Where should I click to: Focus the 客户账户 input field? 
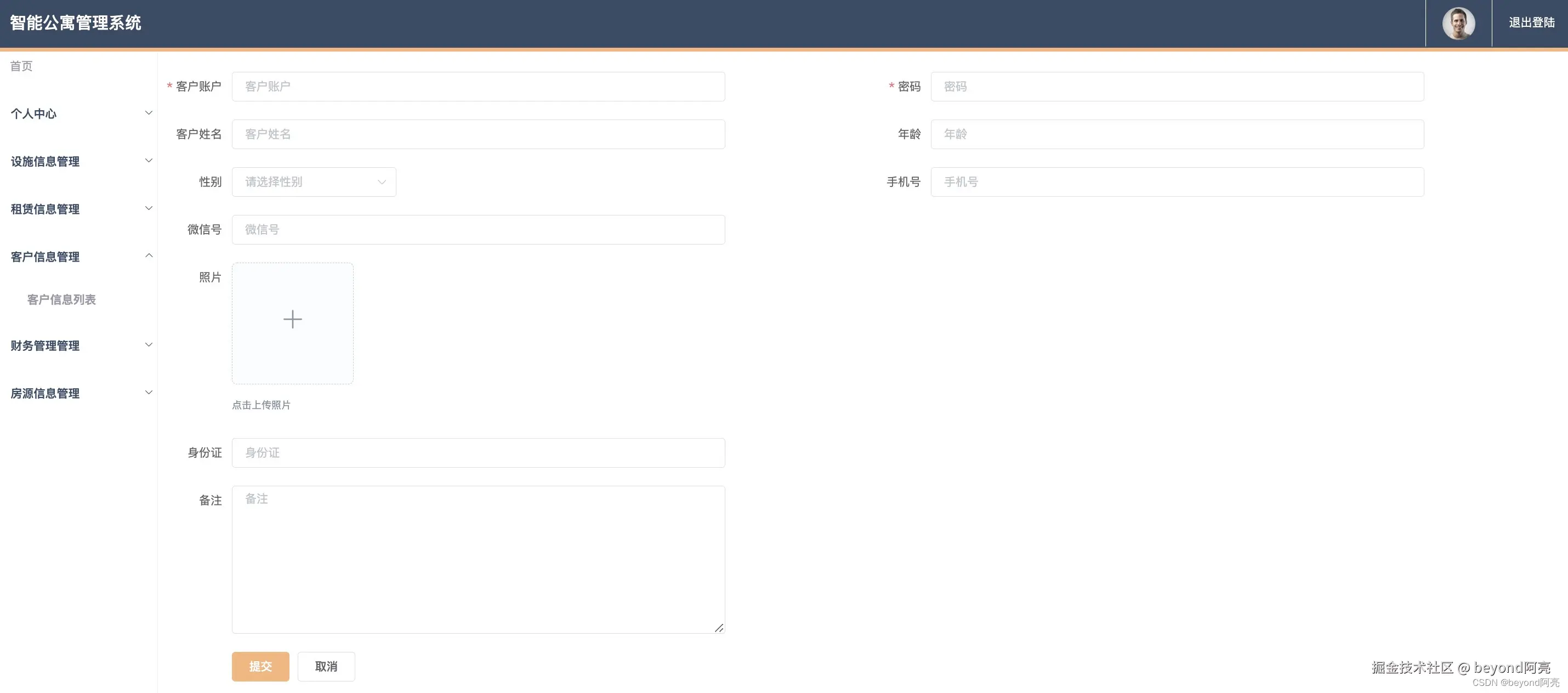tap(478, 87)
